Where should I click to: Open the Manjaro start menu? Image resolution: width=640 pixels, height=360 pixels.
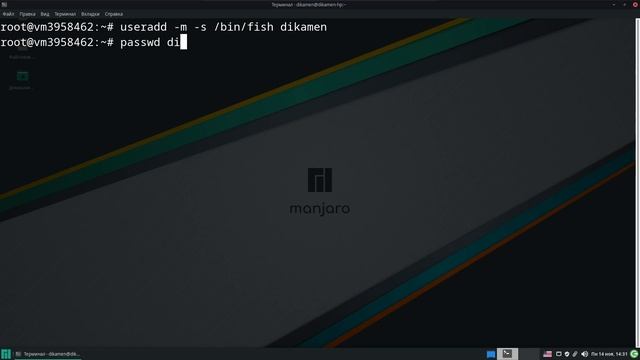tap(6, 354)
